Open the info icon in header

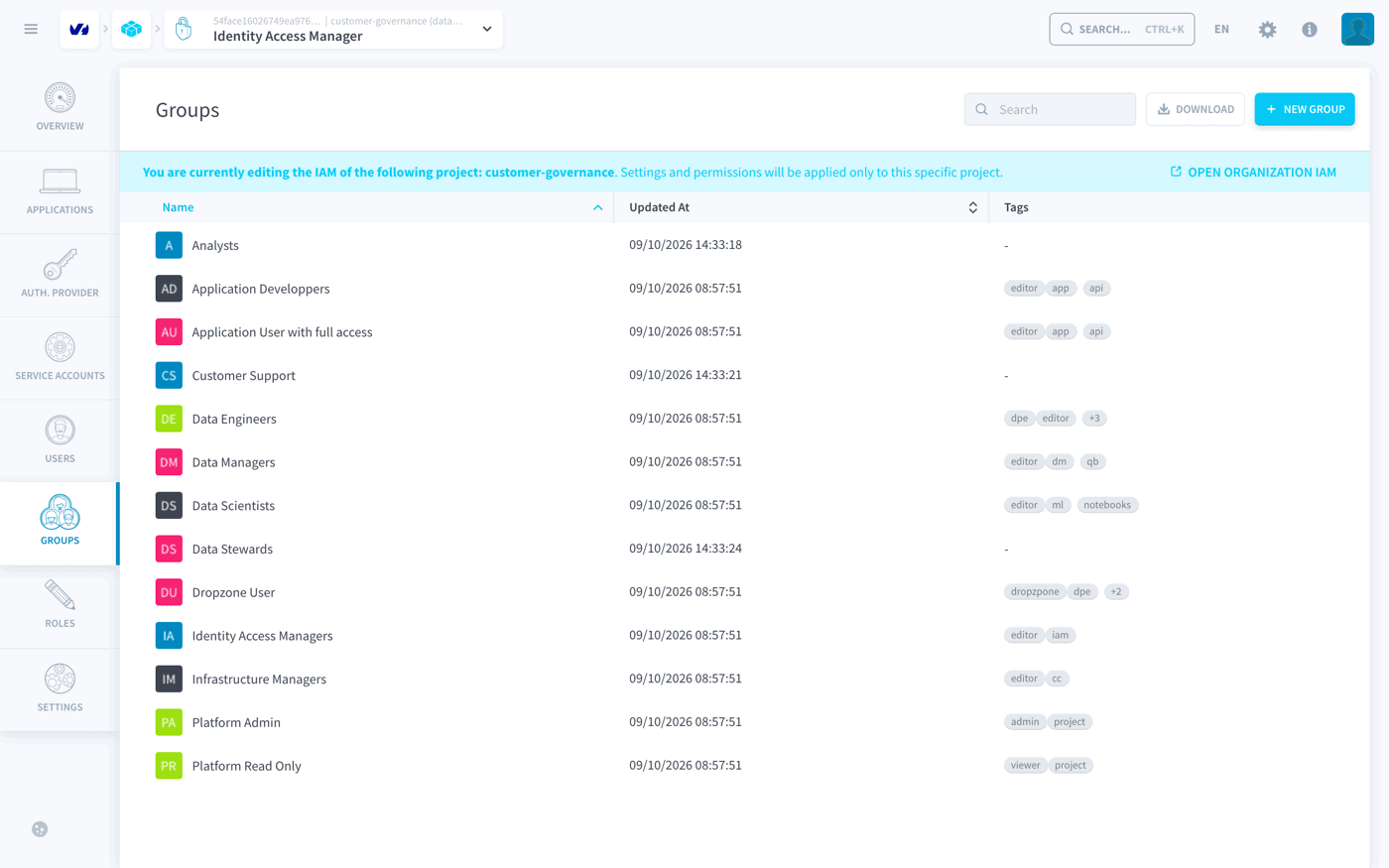[1310, 30]
